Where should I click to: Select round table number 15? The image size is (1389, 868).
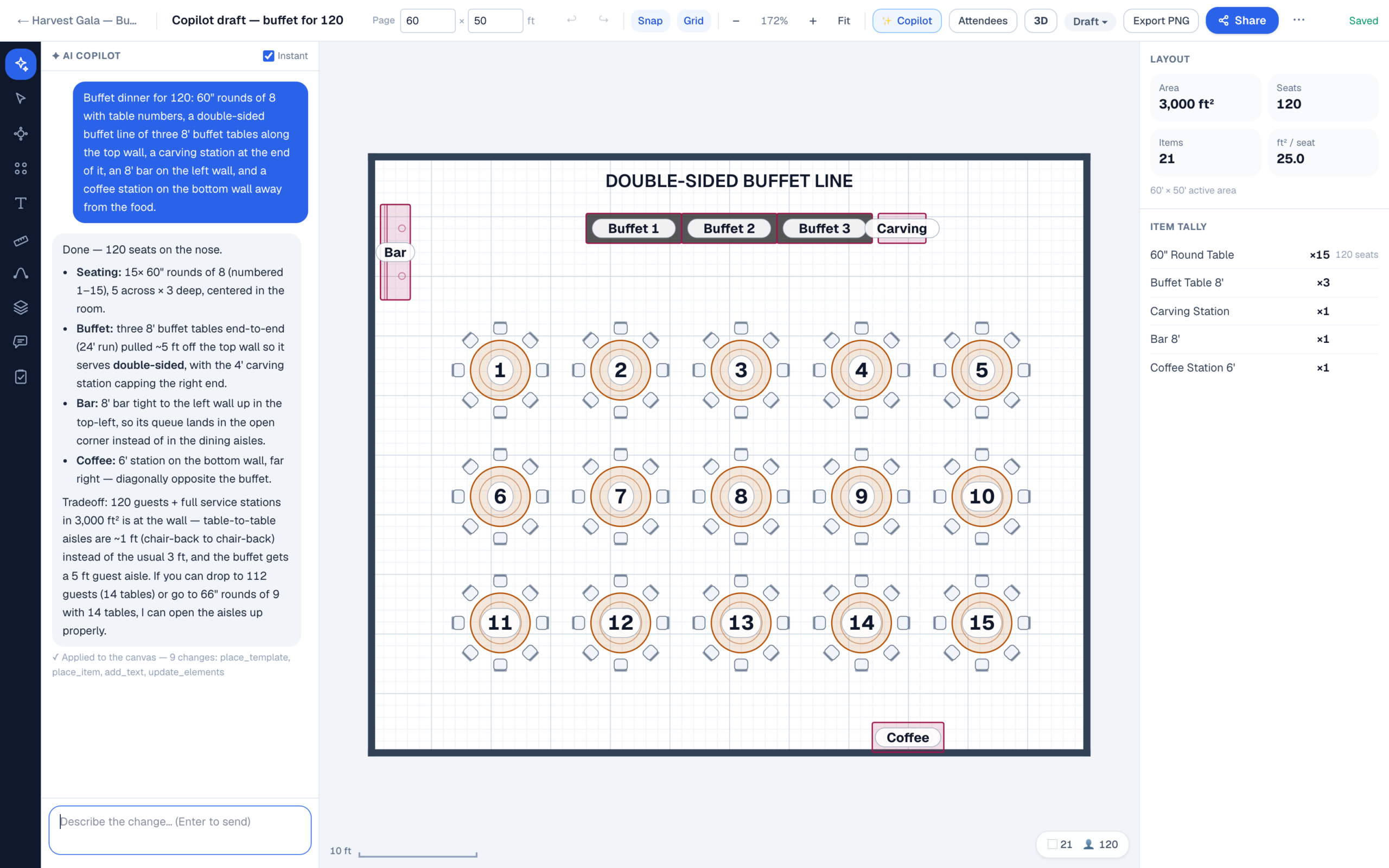[x=982, y=622]
